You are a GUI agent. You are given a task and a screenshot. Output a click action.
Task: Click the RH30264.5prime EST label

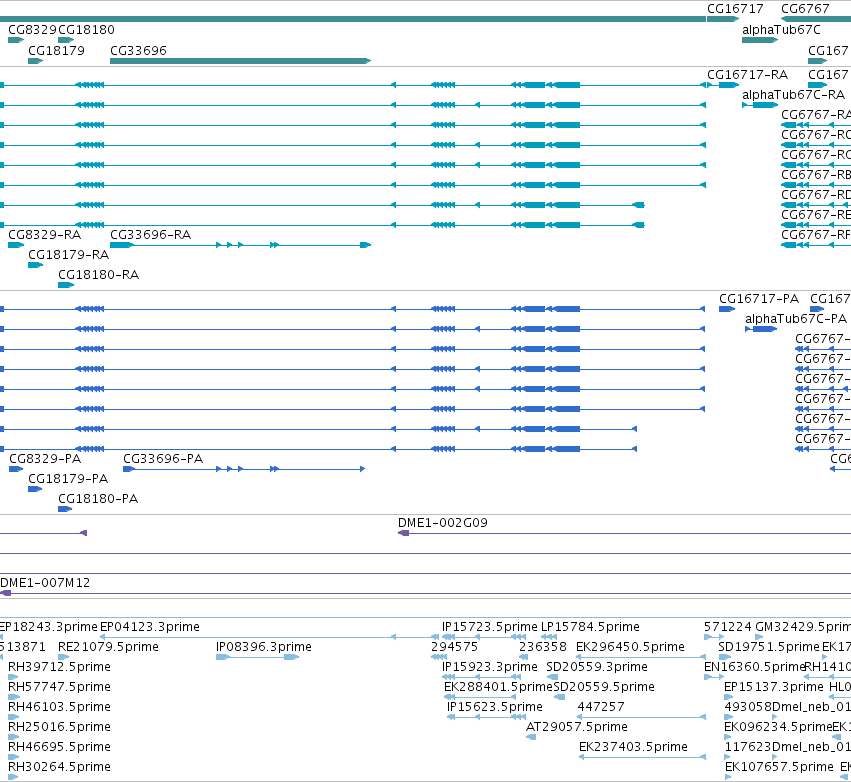point(59,767)
